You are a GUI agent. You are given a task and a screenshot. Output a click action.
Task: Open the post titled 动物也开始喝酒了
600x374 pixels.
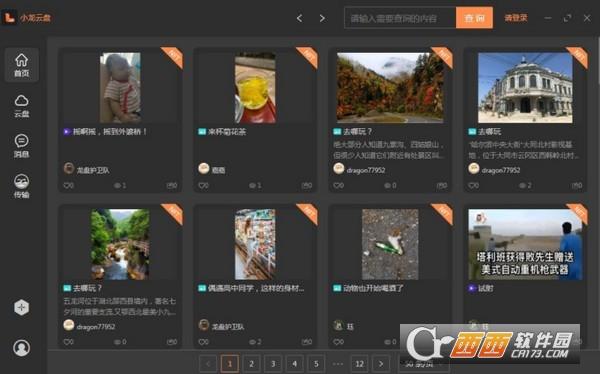(x=373, y=288)
